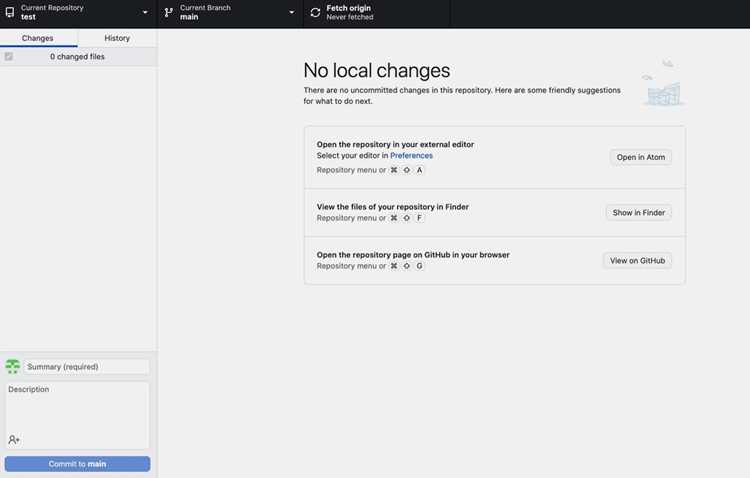Click the repository name 'test'
750x478 pixels.
28,17
